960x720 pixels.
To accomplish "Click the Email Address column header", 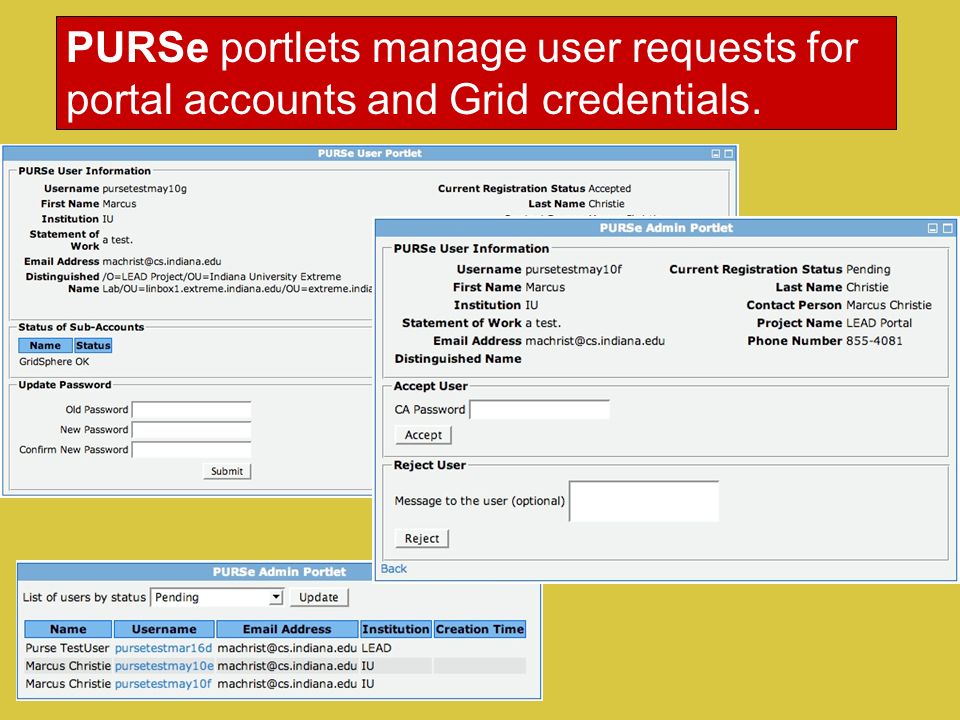I will click(x=287, y=629).
